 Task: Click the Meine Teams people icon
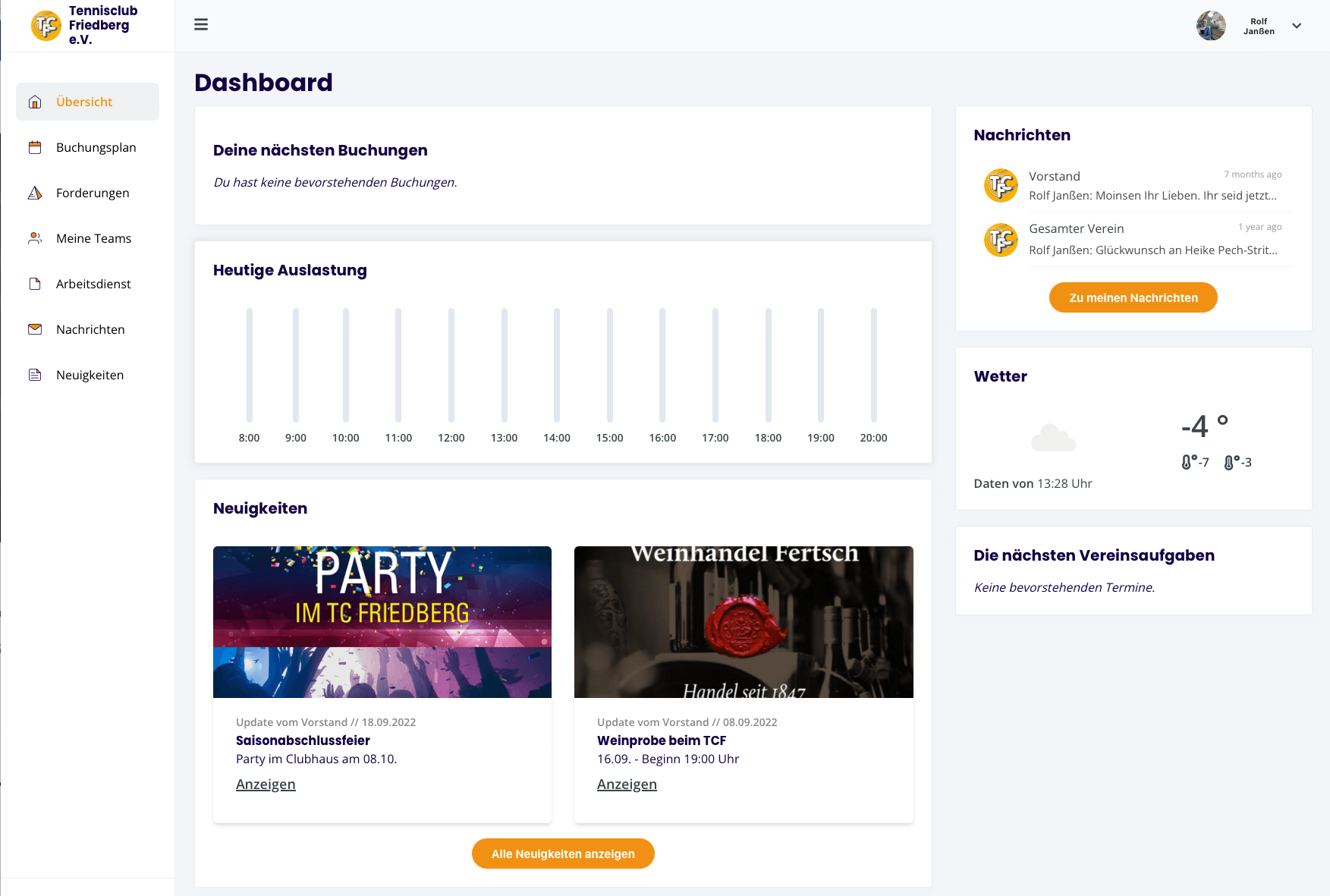click(x=35, y=238)
